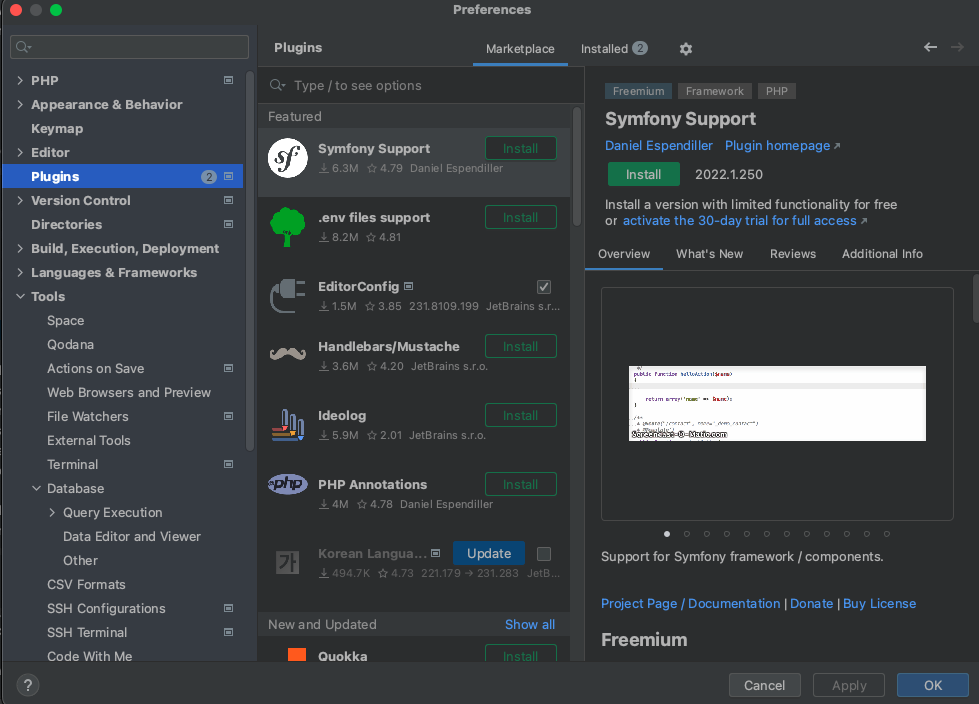This screenshot has height=704, width=979.
Task: Click the forward navigation arrow
Action: click(x=957, y=47)
